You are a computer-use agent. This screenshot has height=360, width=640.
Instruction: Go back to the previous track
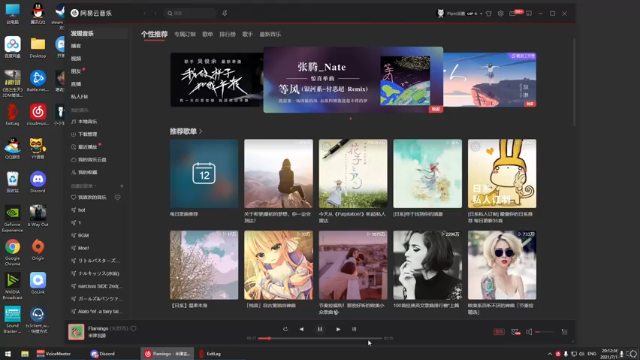tap(302, 329)
